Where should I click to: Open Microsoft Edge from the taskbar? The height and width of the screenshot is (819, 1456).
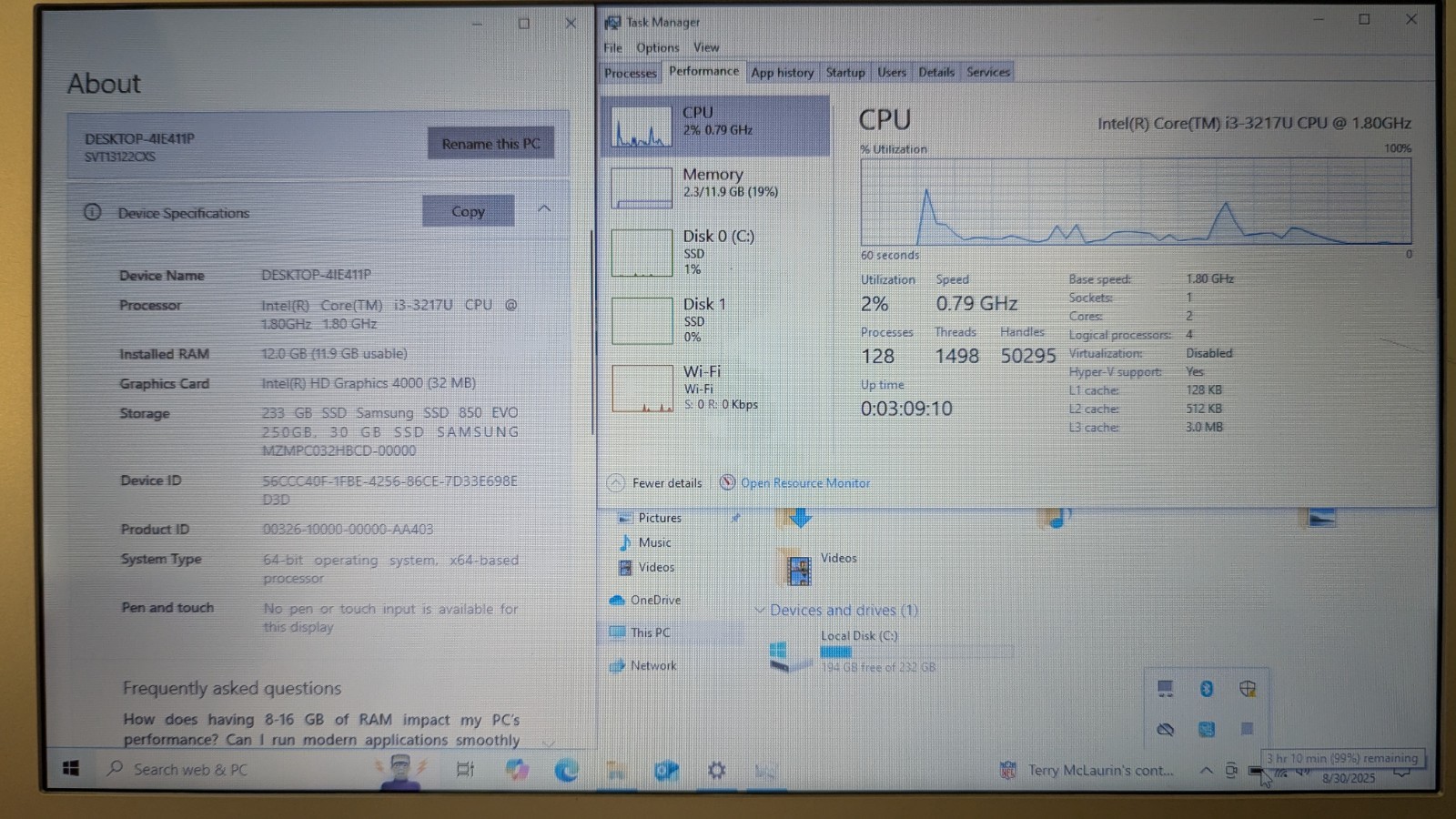click(x=567, y=770)
